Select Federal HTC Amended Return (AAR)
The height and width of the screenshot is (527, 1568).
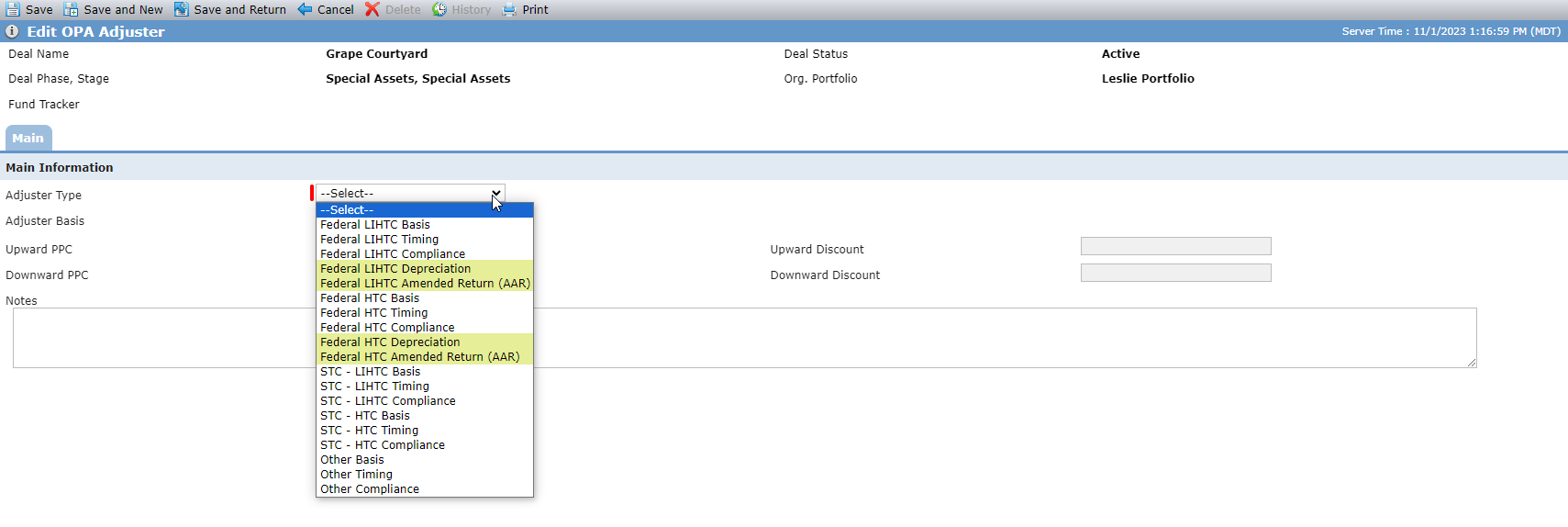click(425, 357)
